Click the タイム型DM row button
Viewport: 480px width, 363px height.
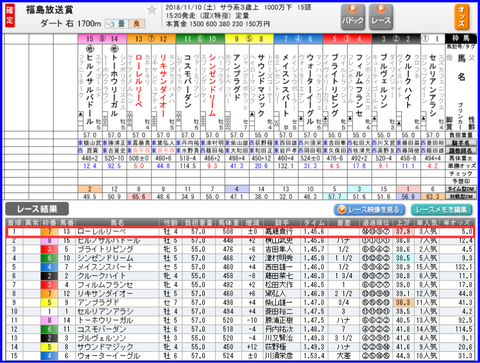pyautogui.click(x=461, y=189)
